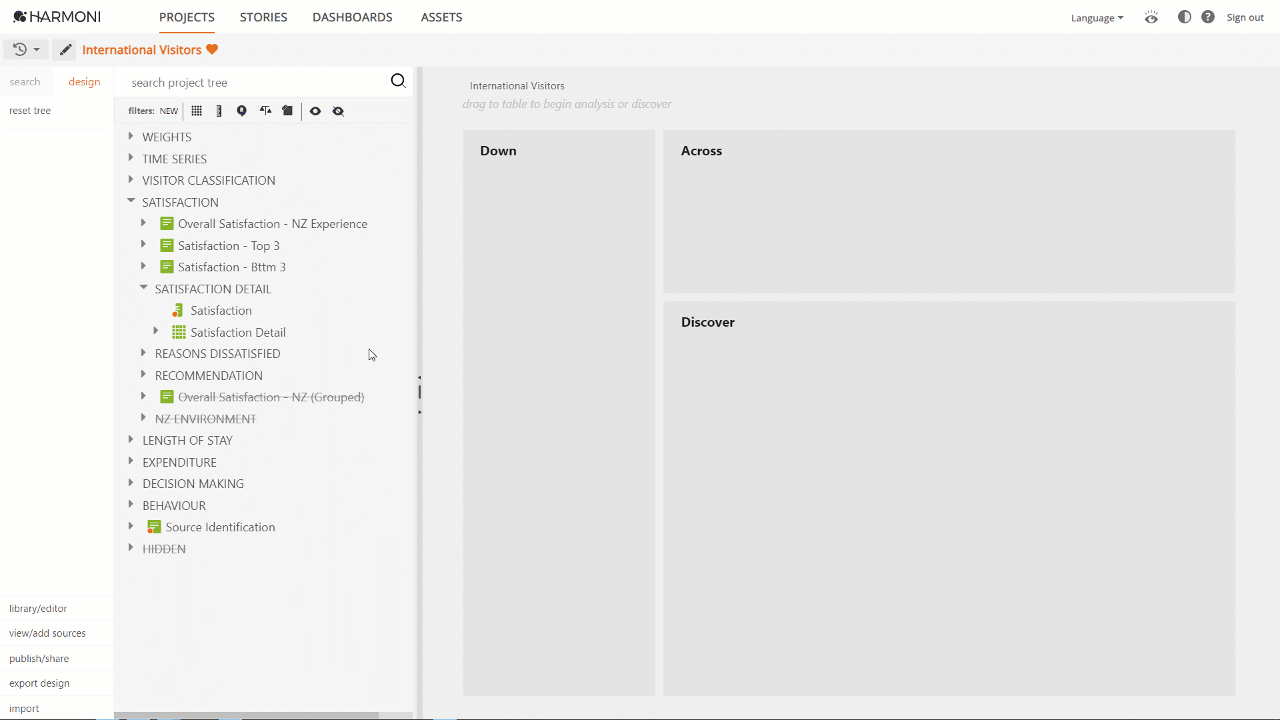The image size is (1280, 720).
Task: Switch to the design sidebar tab
Action: [x=84, y=82]
